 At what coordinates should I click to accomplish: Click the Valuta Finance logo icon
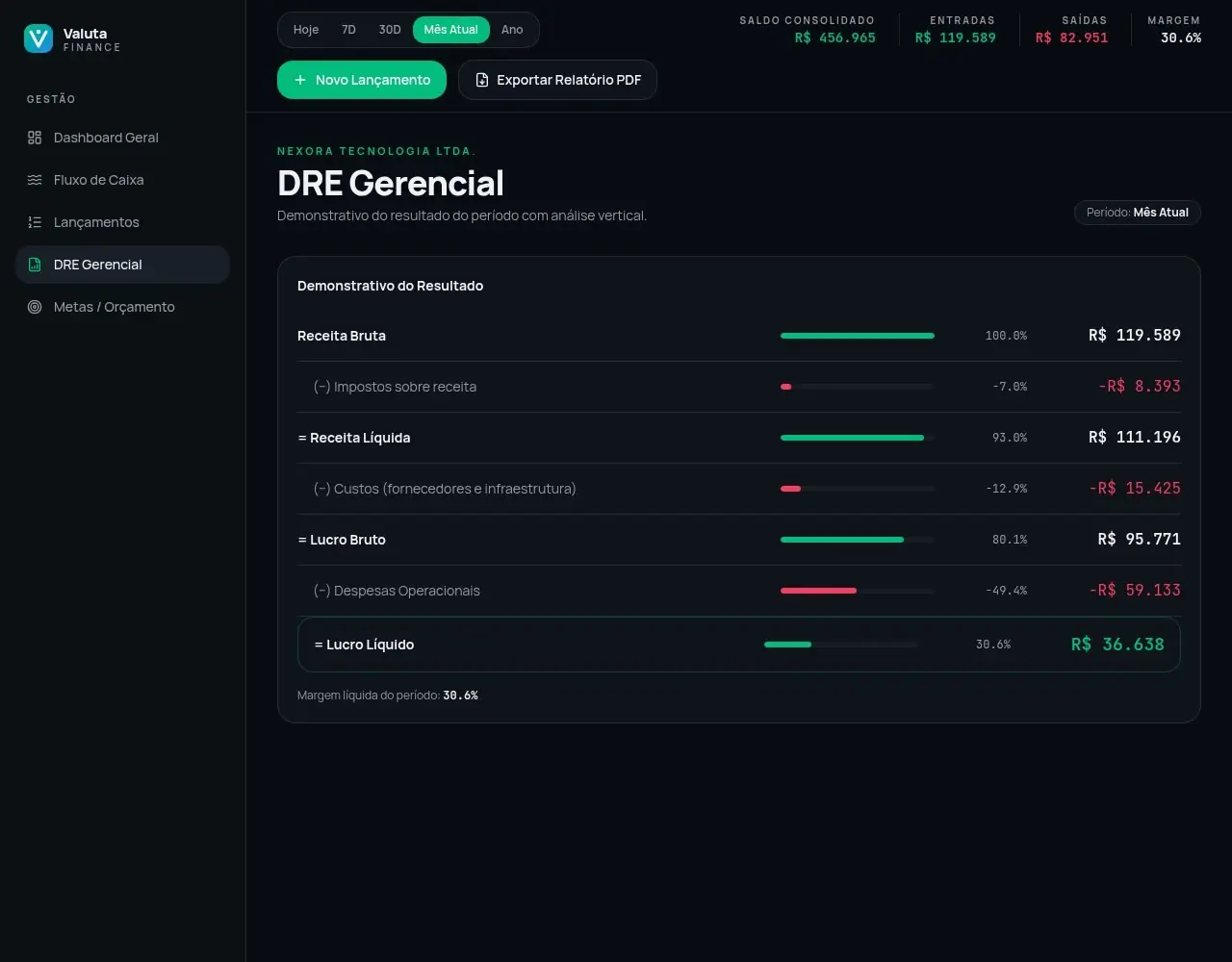[38, 38]
